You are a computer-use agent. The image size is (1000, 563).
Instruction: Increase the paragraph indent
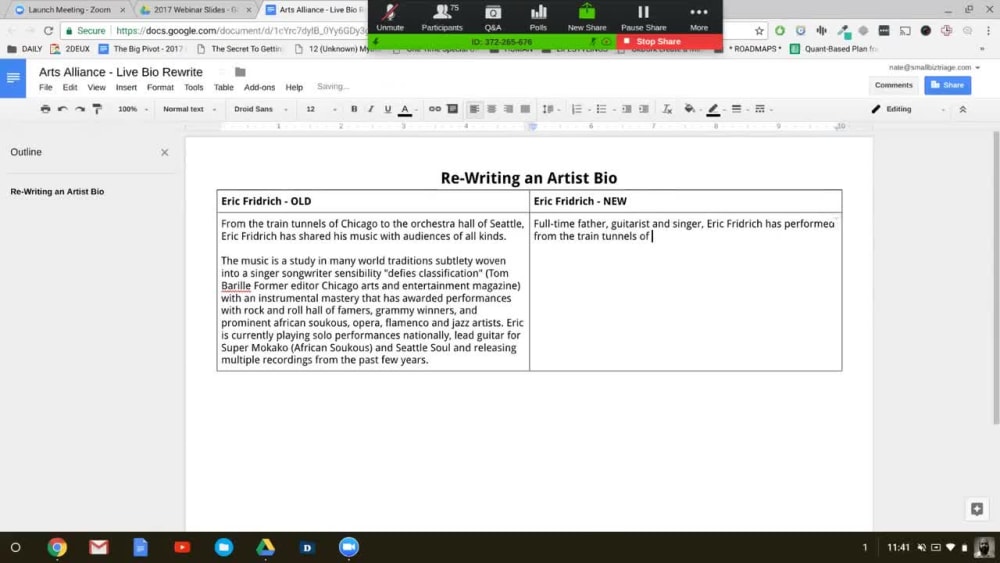643,109
